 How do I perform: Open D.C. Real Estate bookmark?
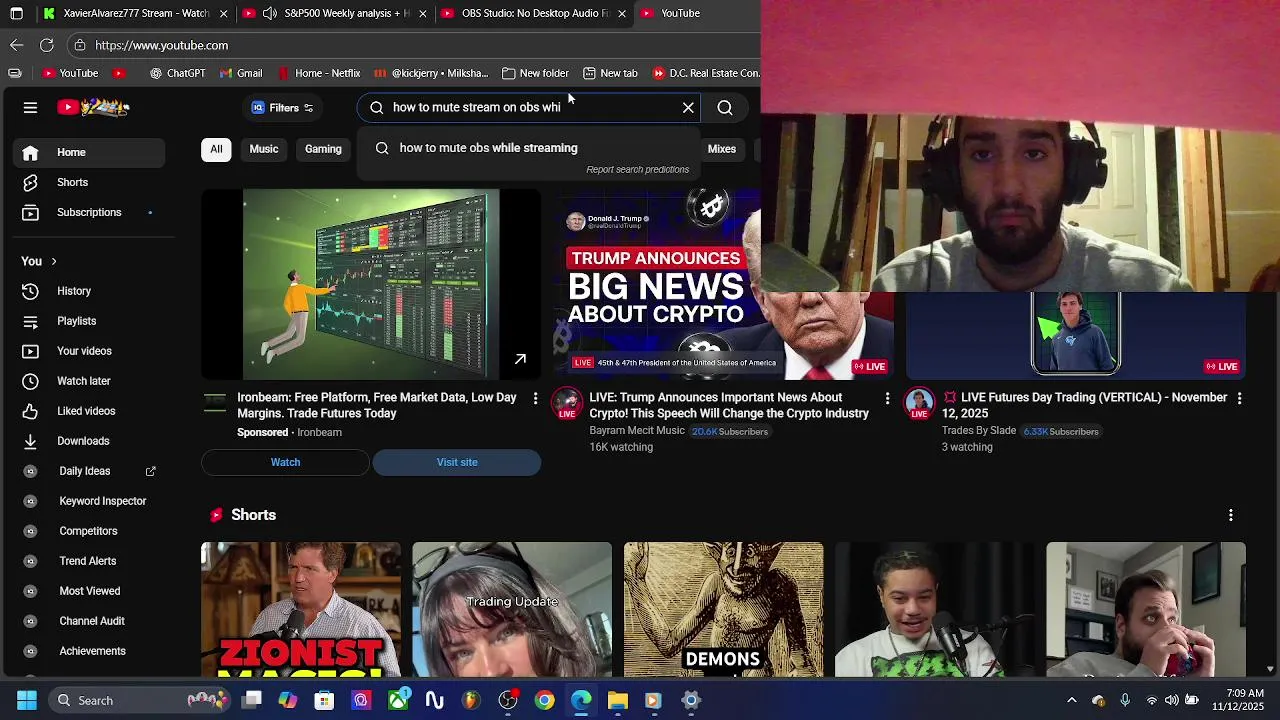[x=706, y=73]
